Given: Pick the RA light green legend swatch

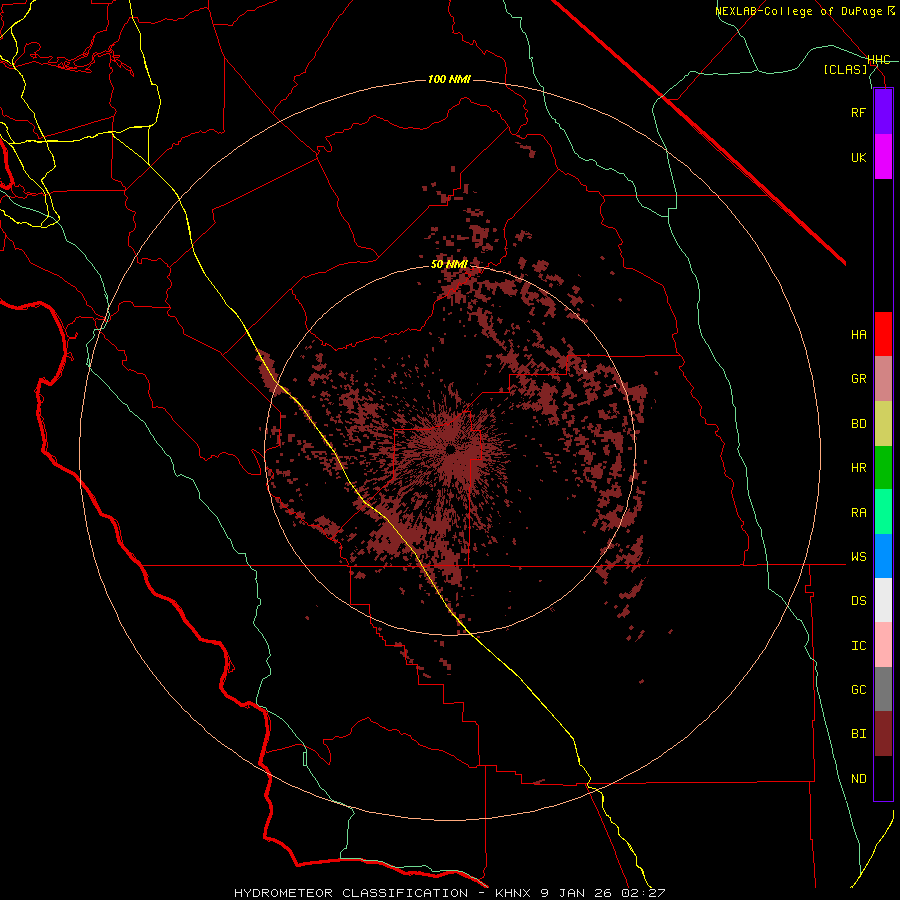Looking at the screenshot, I should click(883, 512).
